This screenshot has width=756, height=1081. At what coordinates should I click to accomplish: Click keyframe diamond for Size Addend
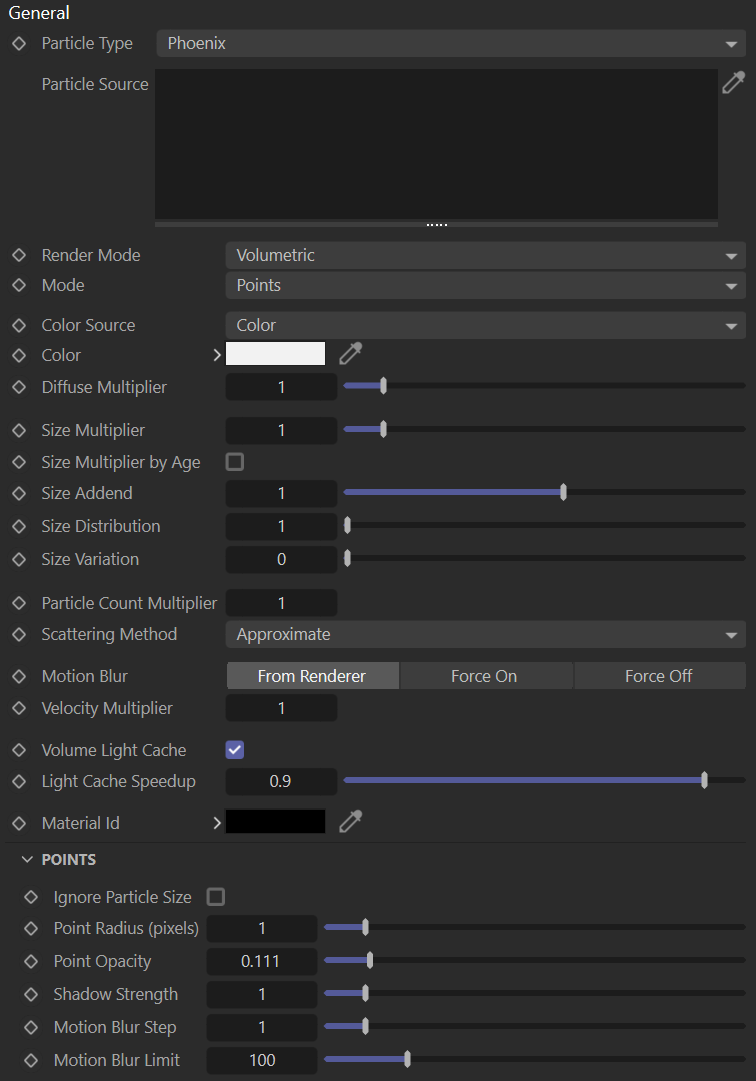point(19,494)
